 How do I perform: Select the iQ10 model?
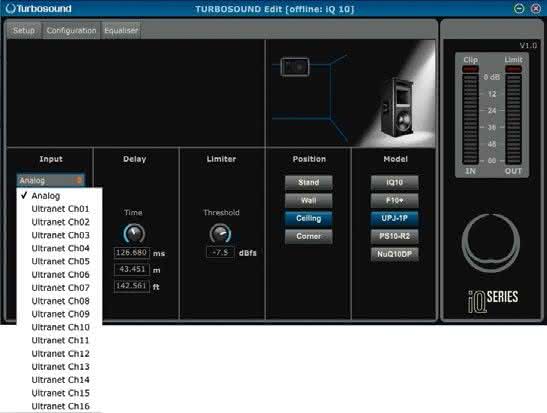(395, 182)
